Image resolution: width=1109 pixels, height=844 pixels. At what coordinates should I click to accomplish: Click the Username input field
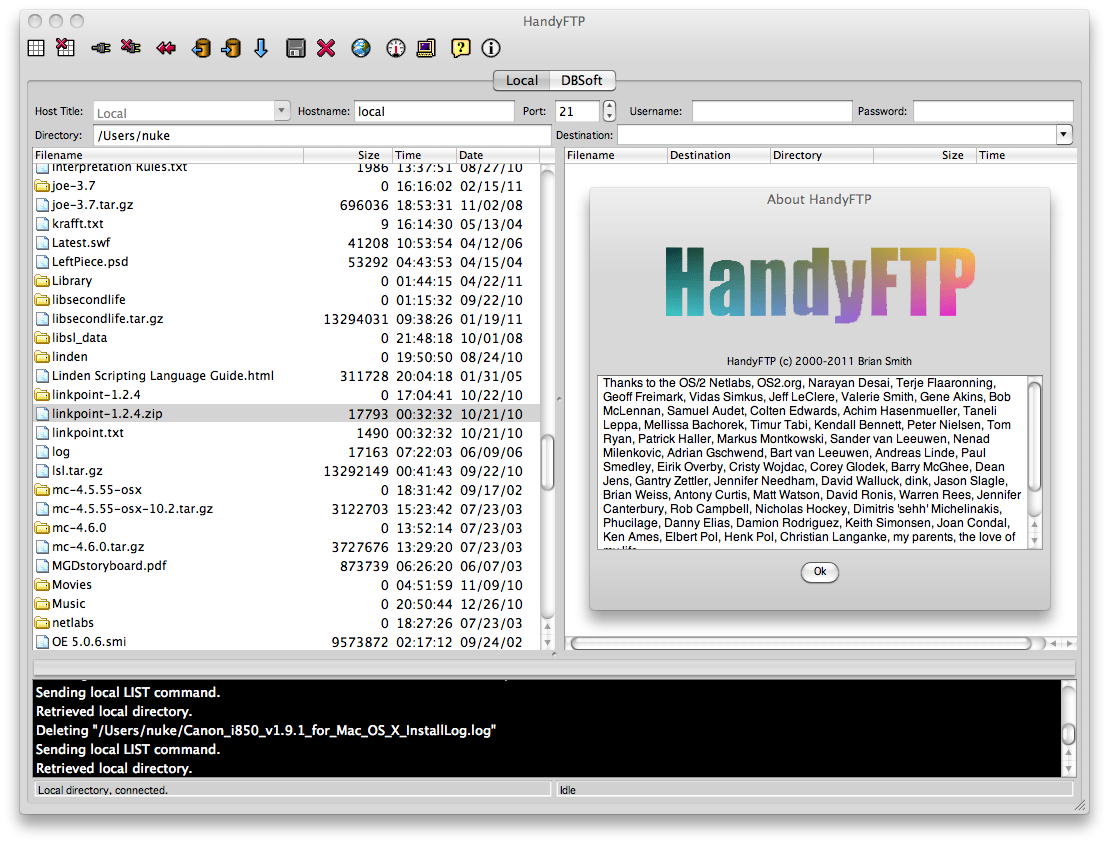click(772, 111)
